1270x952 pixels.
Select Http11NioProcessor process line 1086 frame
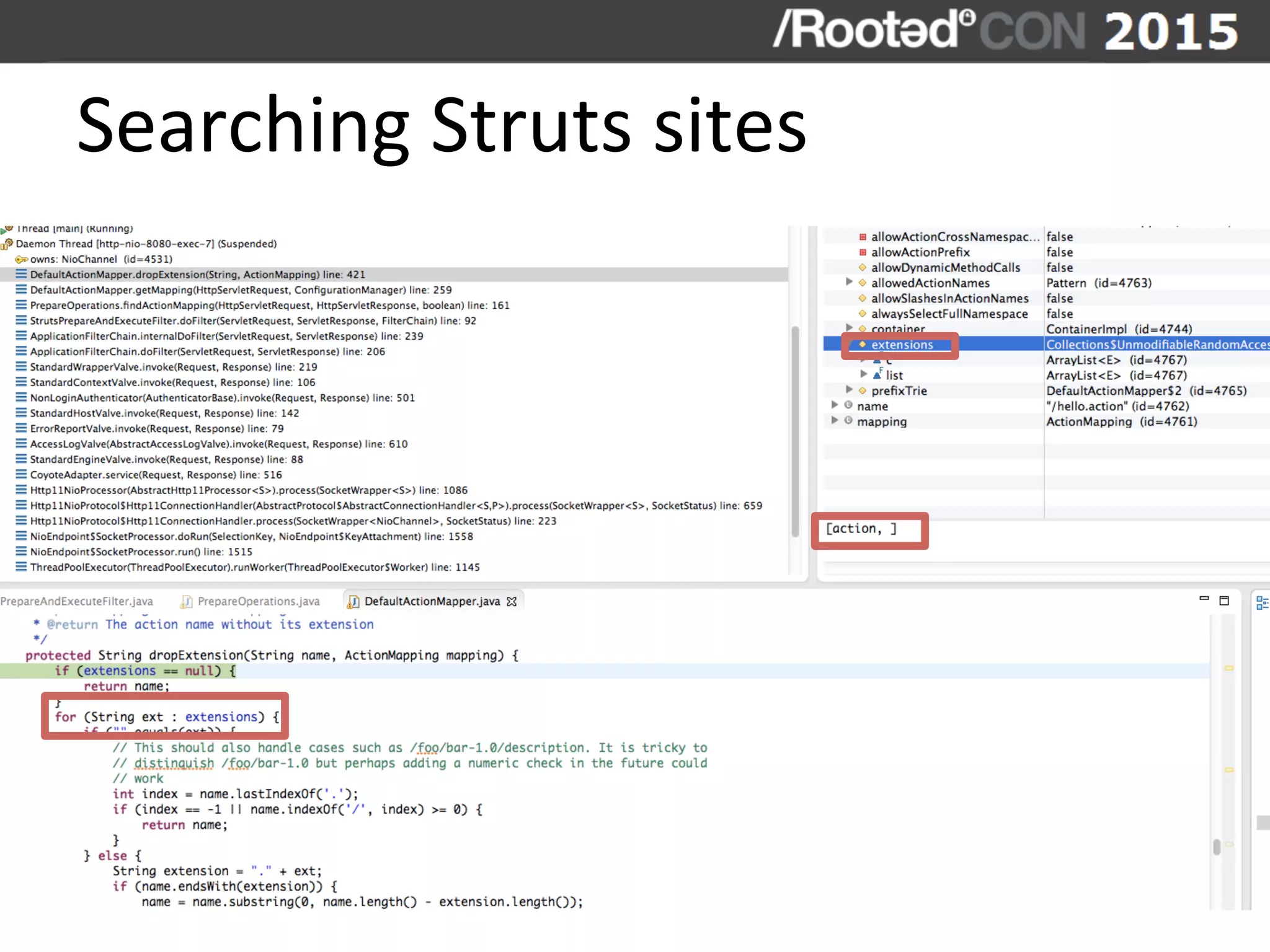(x=249, y=490)
